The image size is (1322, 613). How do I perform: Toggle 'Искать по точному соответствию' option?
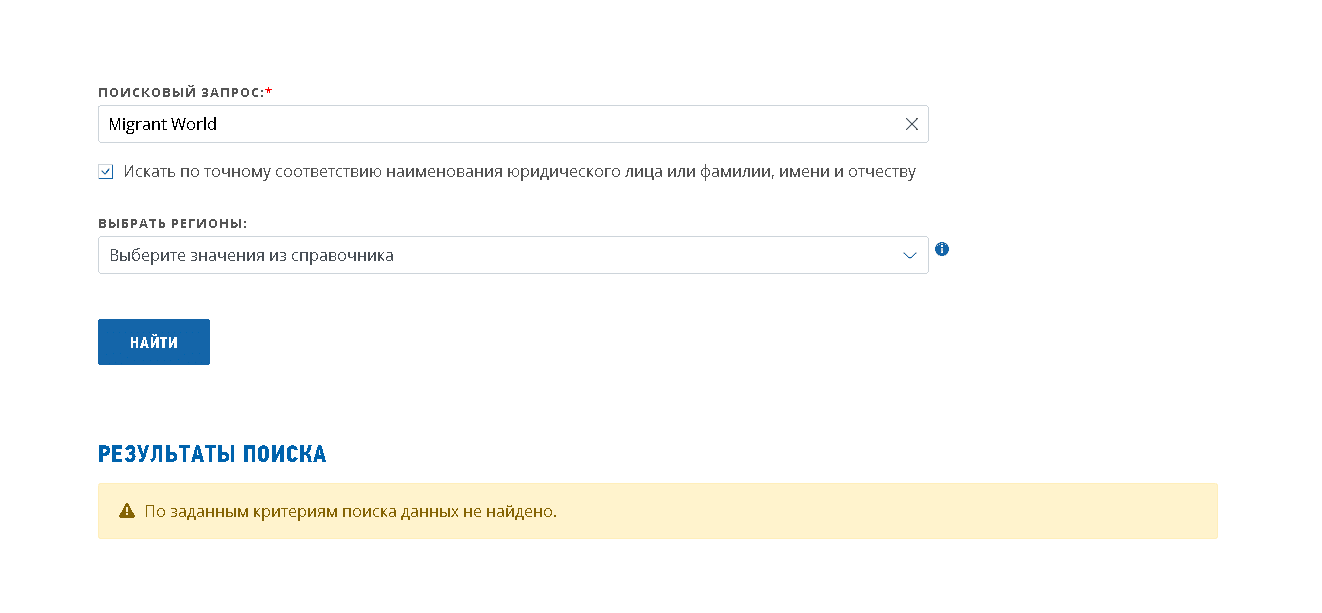(x=105, y=171)
